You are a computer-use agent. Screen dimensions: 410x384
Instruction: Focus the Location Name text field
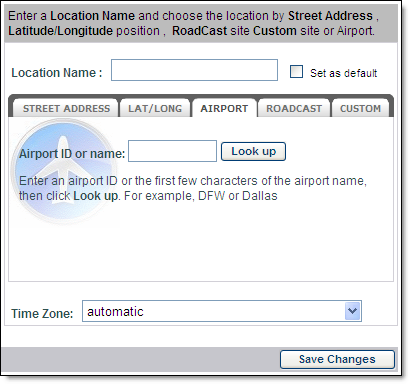[194, 70]
